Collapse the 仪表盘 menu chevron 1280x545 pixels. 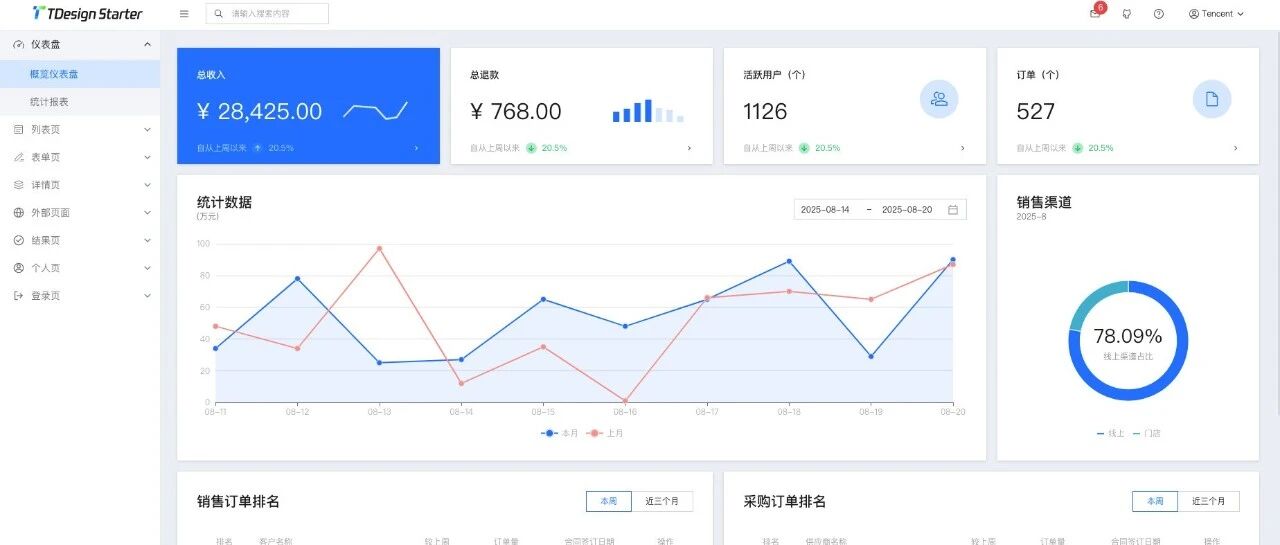click(147, 44)
